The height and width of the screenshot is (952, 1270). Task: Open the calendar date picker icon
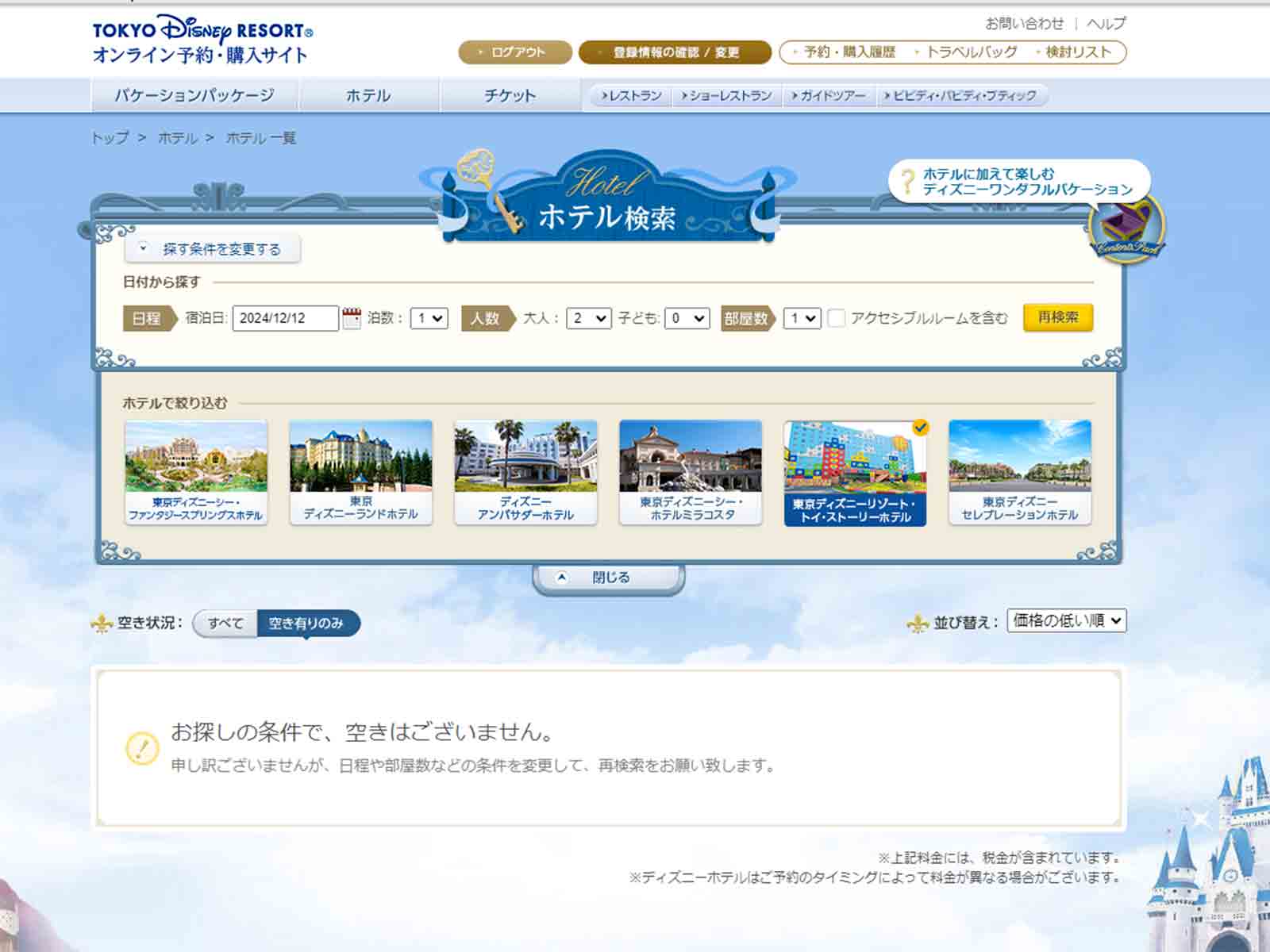pos(352,318)
